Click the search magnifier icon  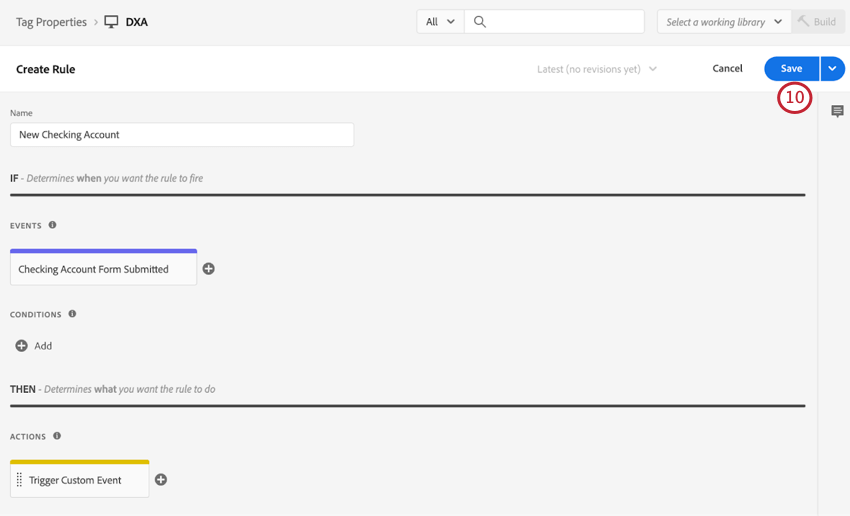click(x=480, y=22)
